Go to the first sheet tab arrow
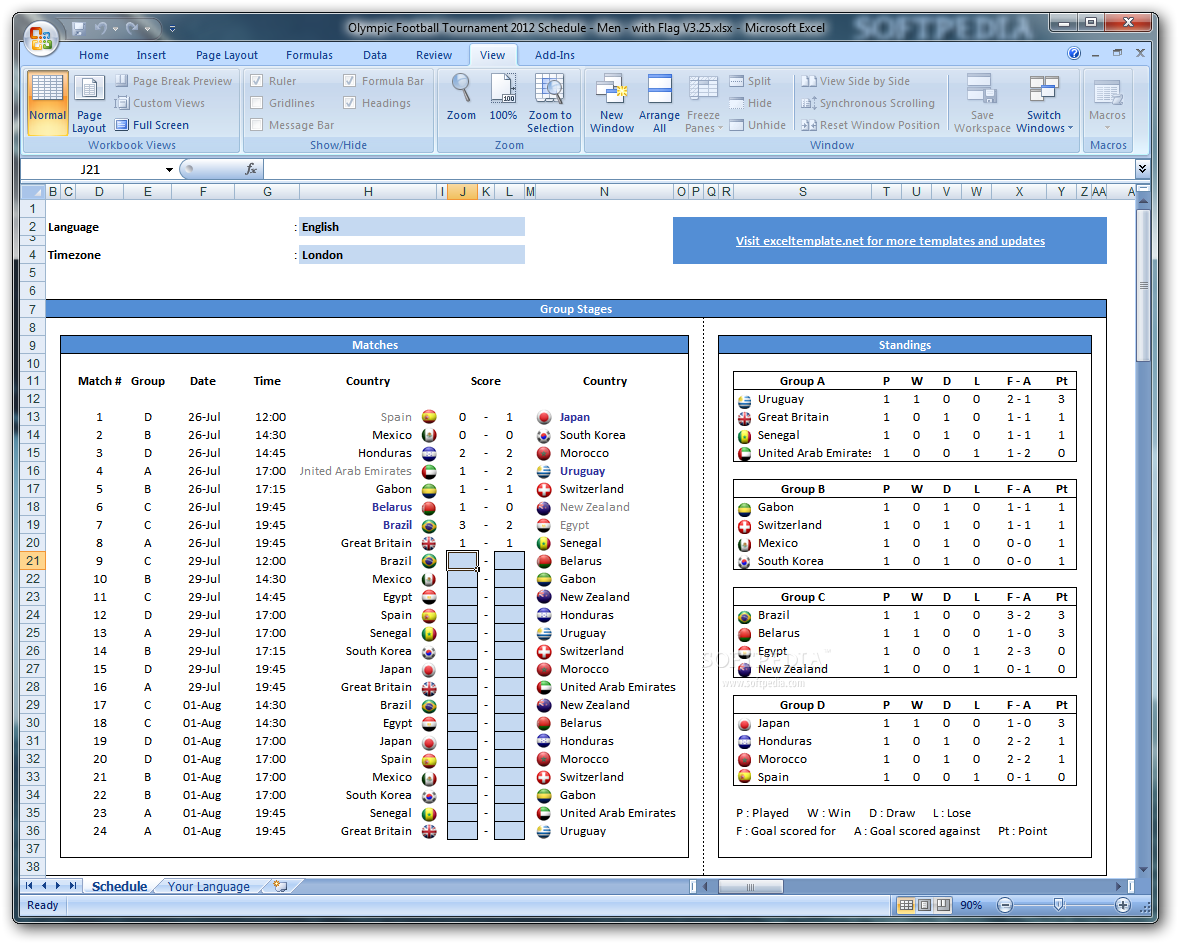 (29, 885)
